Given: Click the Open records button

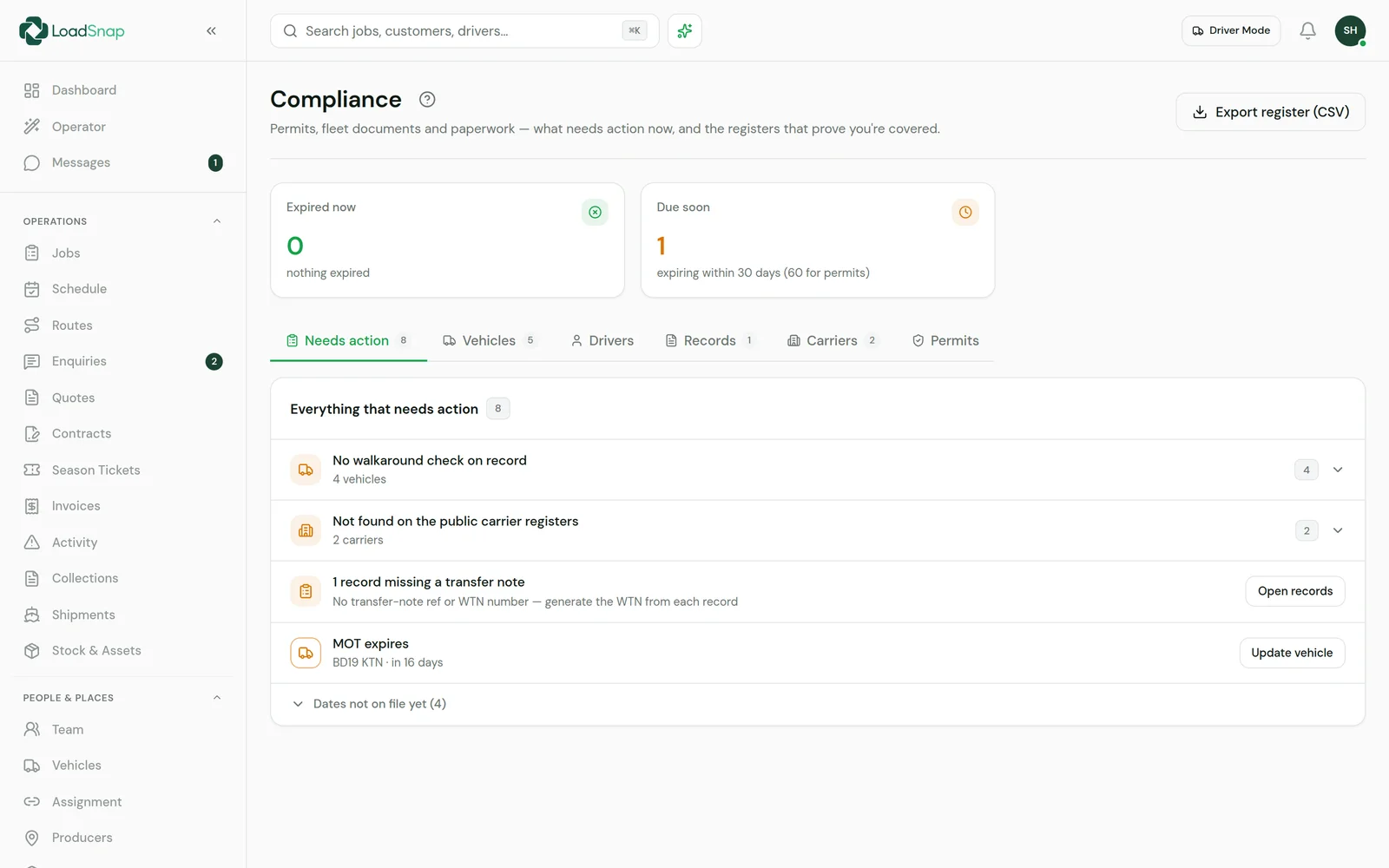Looking at the screenshot, I should (1295, 591).
